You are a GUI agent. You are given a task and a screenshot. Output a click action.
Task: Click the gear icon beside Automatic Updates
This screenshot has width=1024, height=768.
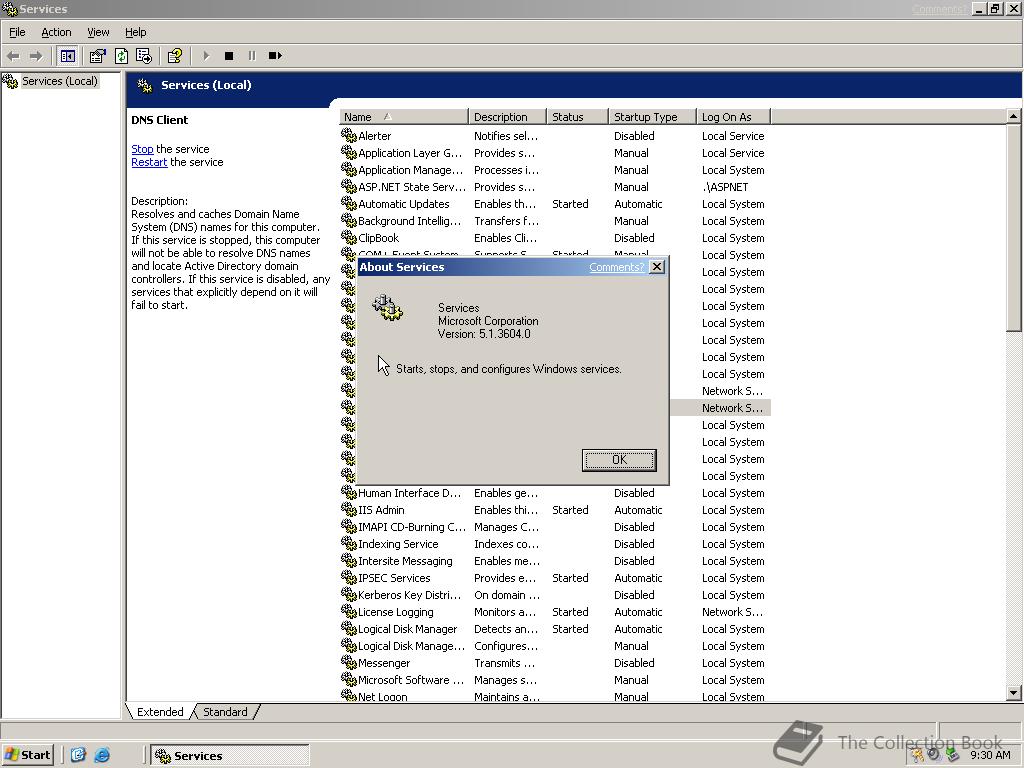(349, 203)
